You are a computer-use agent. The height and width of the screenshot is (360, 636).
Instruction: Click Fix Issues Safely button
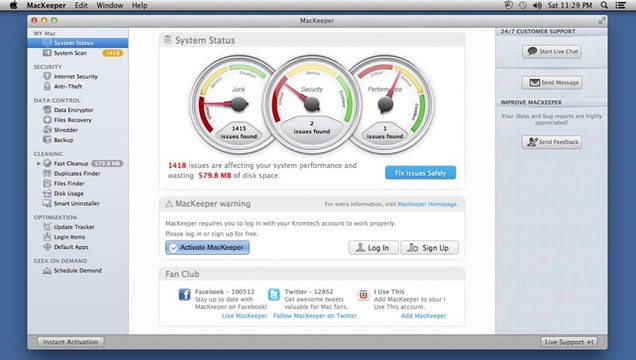click(x=420, y=173)
